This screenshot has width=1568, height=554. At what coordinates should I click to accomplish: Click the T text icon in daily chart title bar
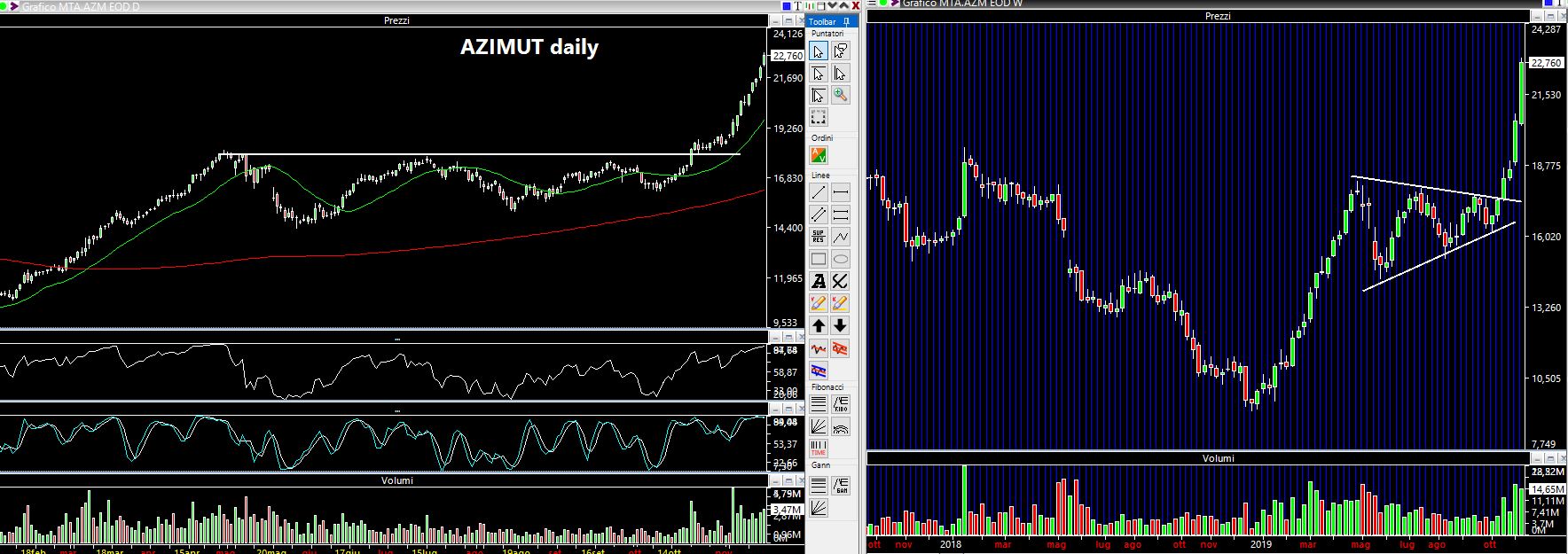[x=797, y=6]
